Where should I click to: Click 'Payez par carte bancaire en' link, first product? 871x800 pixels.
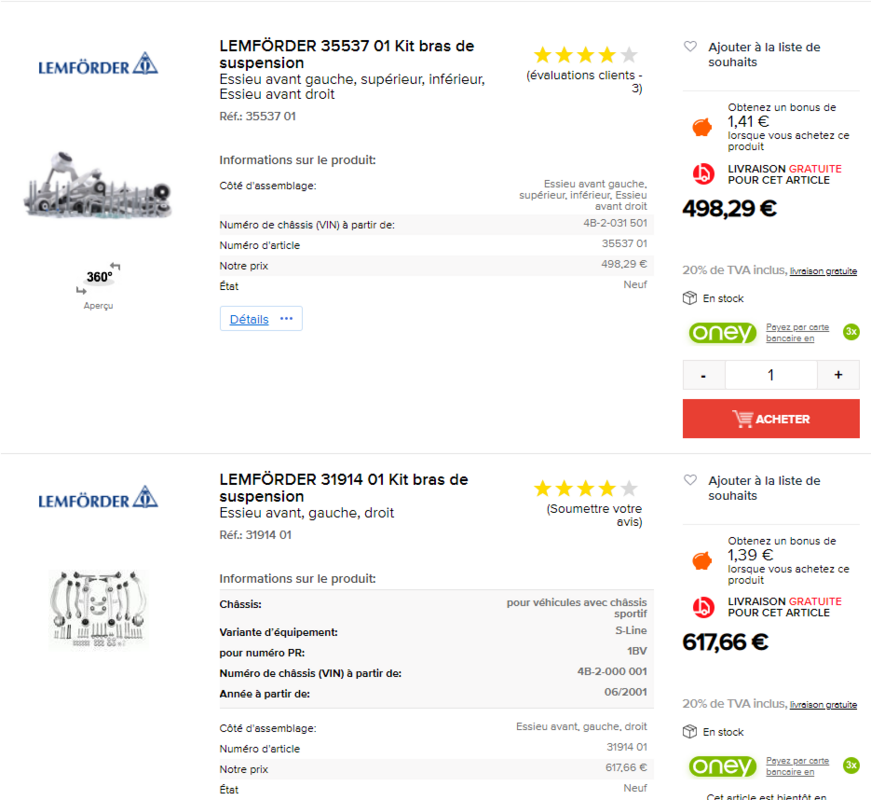tap(798, 332)
